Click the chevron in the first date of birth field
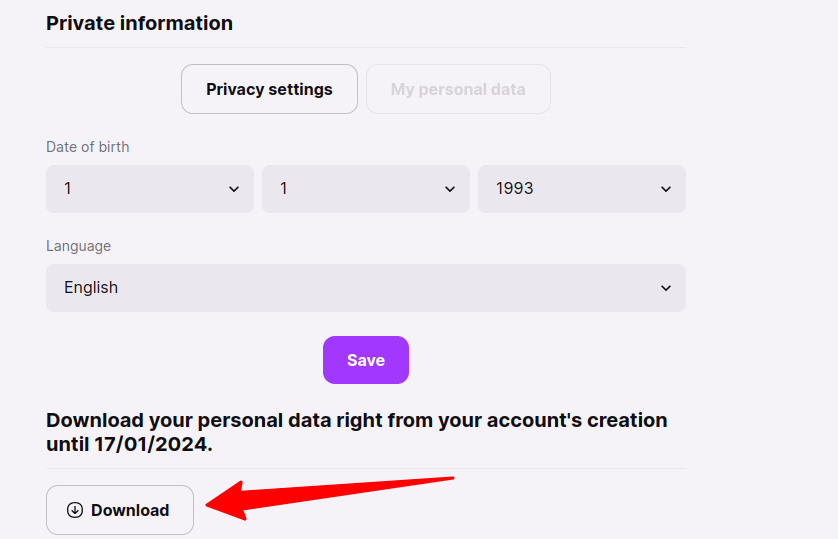 [x=234, y=189]
